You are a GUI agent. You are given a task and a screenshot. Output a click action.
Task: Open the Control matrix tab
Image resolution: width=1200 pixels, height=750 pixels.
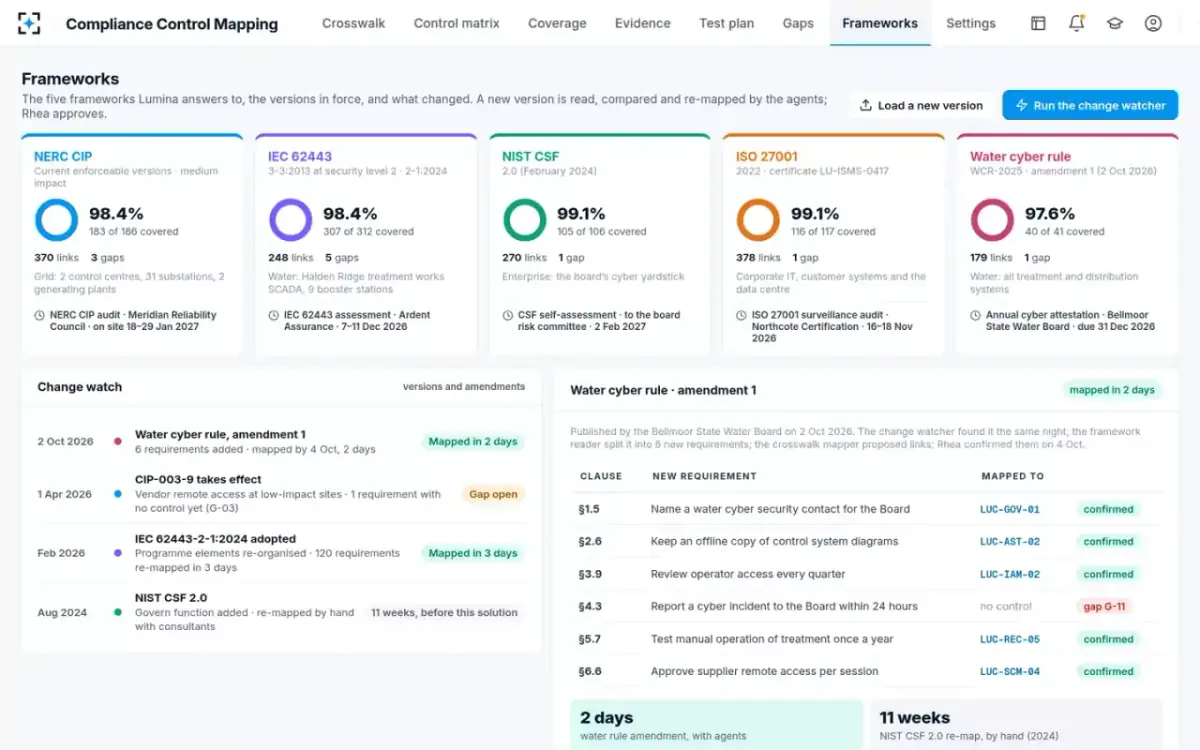(456, 23)
